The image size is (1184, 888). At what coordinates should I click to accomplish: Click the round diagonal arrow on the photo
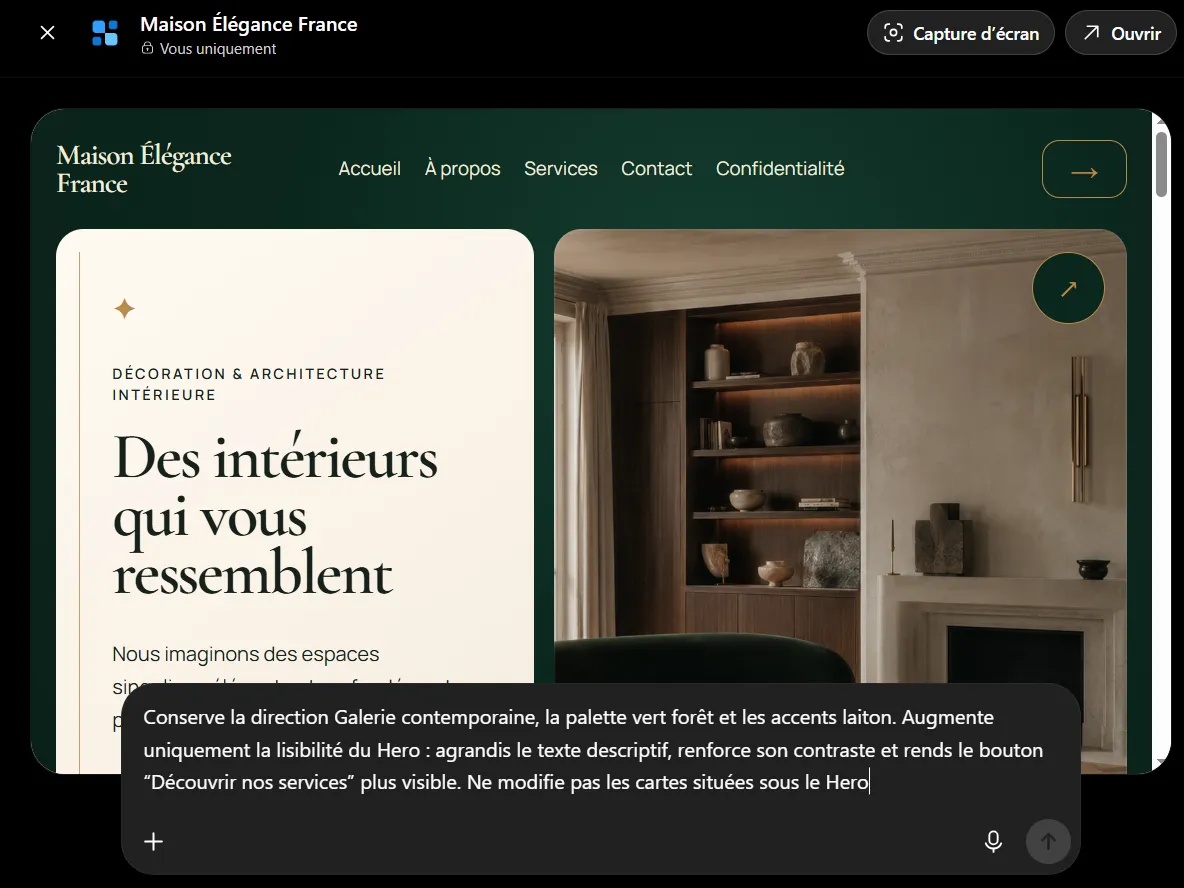pyautogui.click(x=1068, y=288)
